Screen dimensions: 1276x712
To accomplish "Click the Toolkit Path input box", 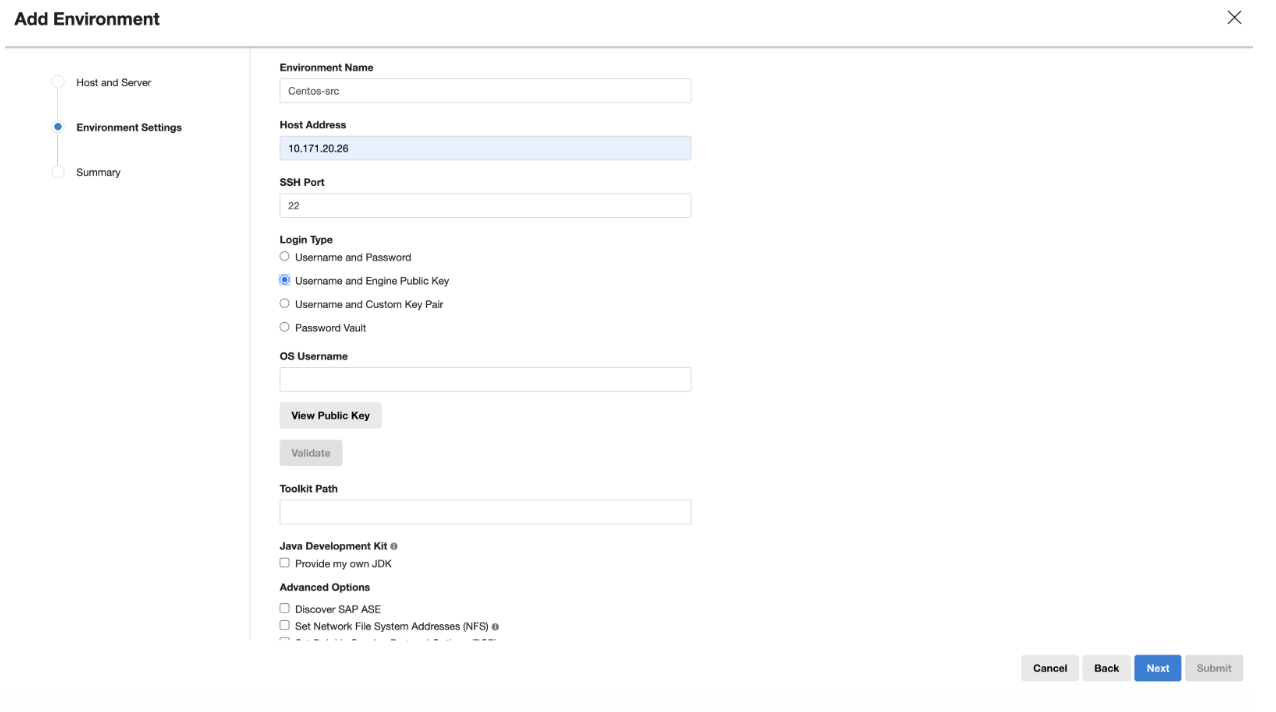I will point(485,512).
